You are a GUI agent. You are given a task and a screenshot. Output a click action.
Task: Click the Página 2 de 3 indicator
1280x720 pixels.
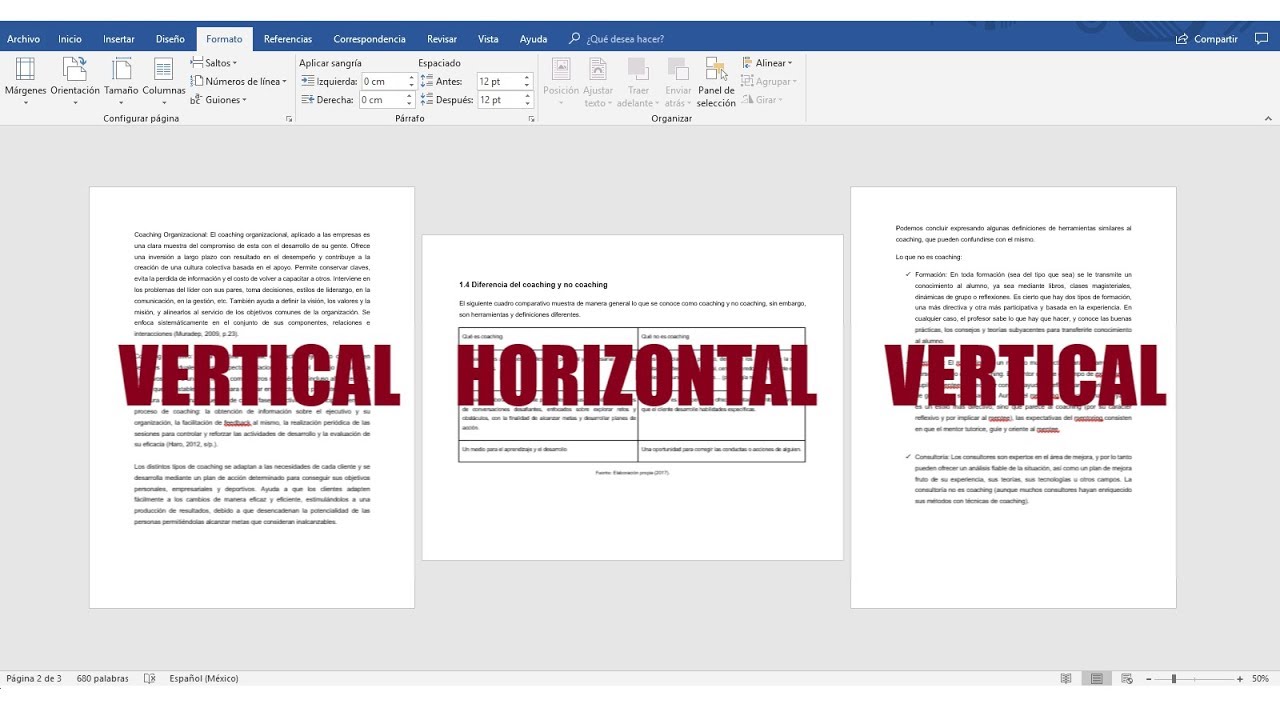[x=34, y=678]
